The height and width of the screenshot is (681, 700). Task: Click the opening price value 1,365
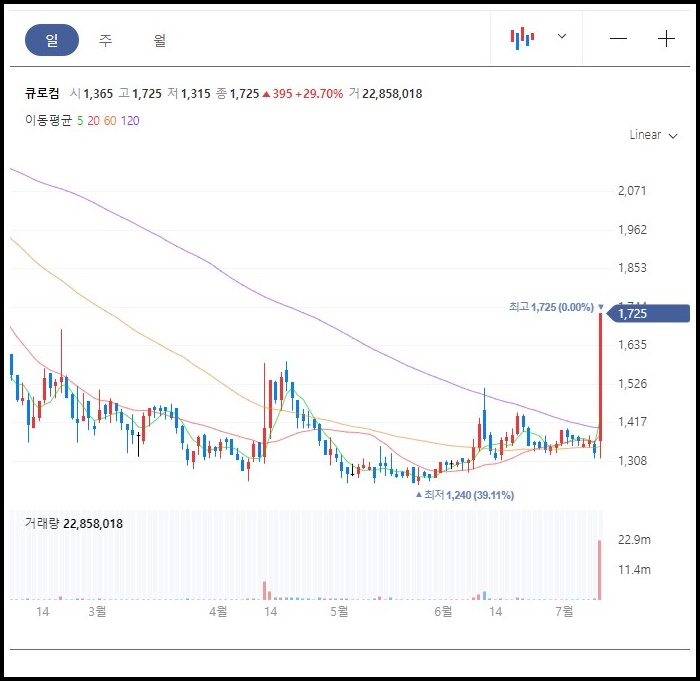98,94
